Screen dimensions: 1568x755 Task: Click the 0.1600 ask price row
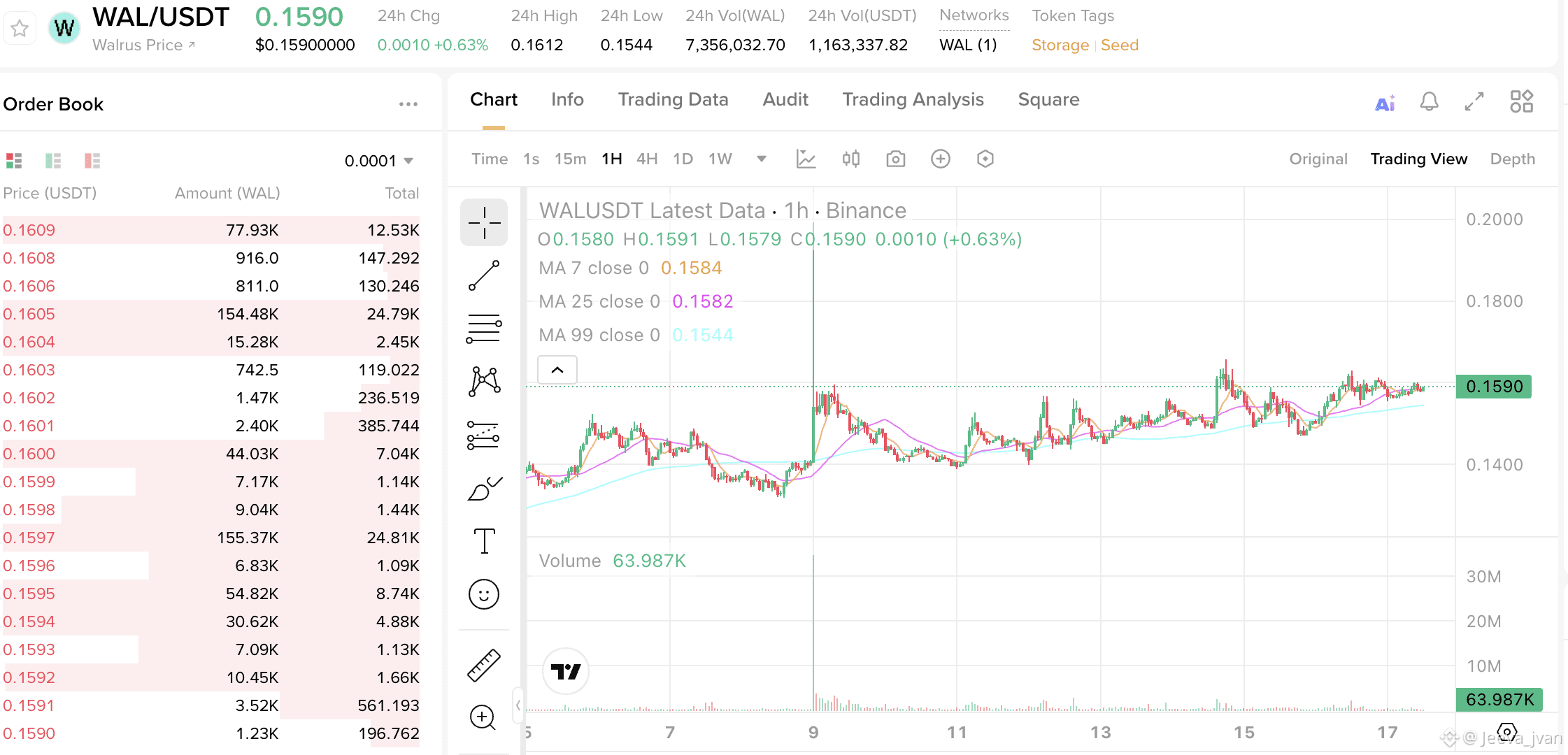pyautogui.click(x=29, y=454)
